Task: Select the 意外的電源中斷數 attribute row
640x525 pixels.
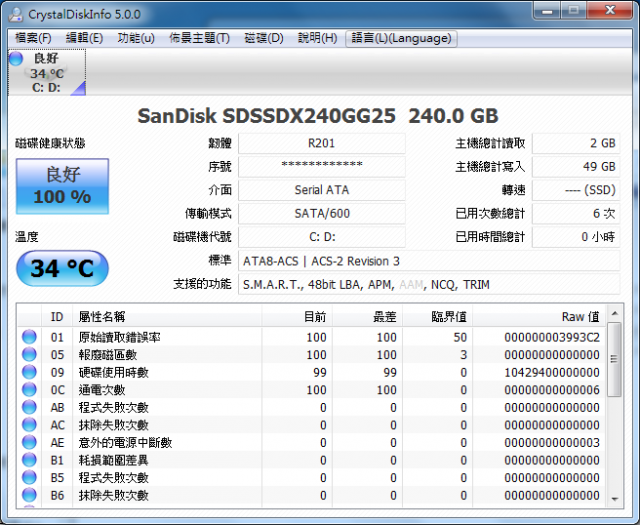Action: click(312, 443)
